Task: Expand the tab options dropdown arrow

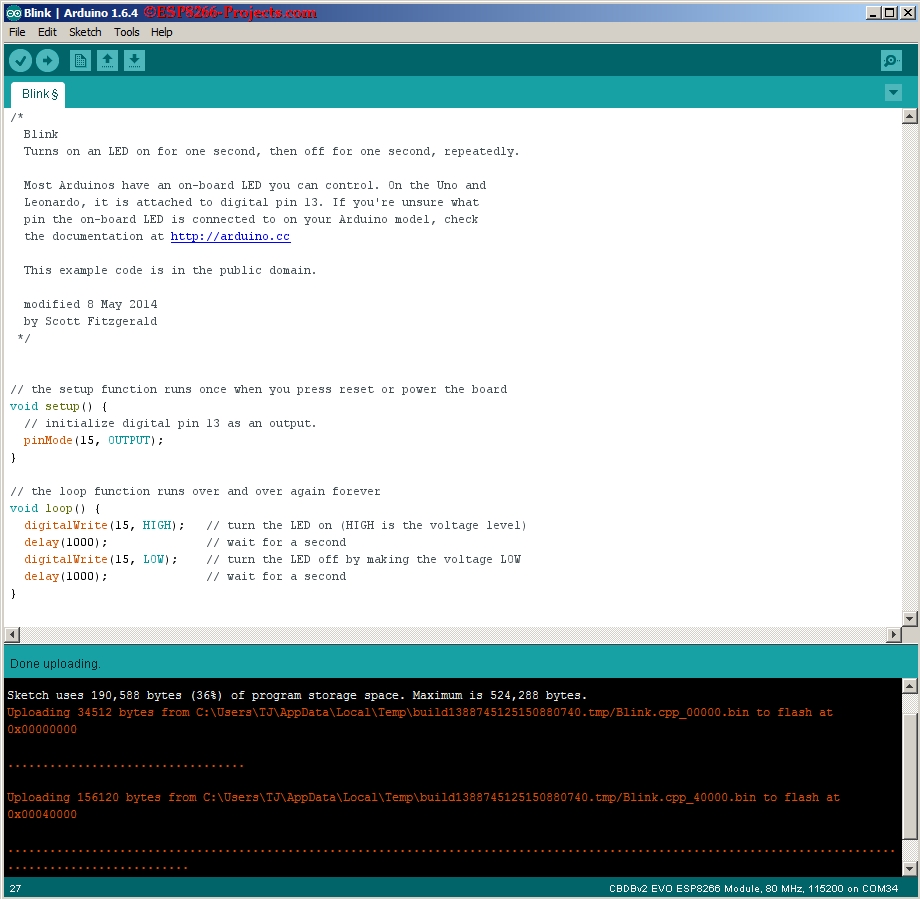Action: point(894,93)
